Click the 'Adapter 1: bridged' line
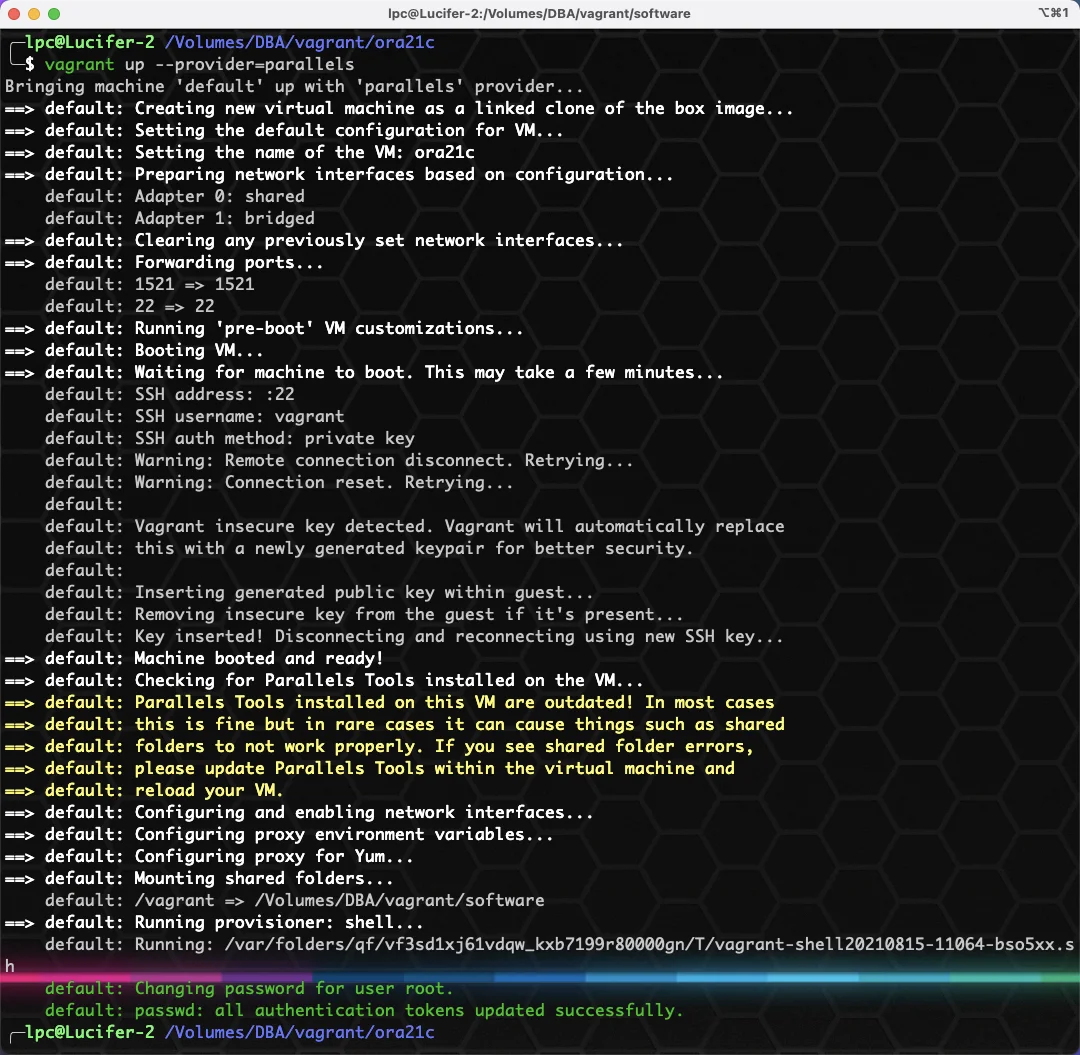Viewport: 1080px width, 1055px height. tap(180, 218)
